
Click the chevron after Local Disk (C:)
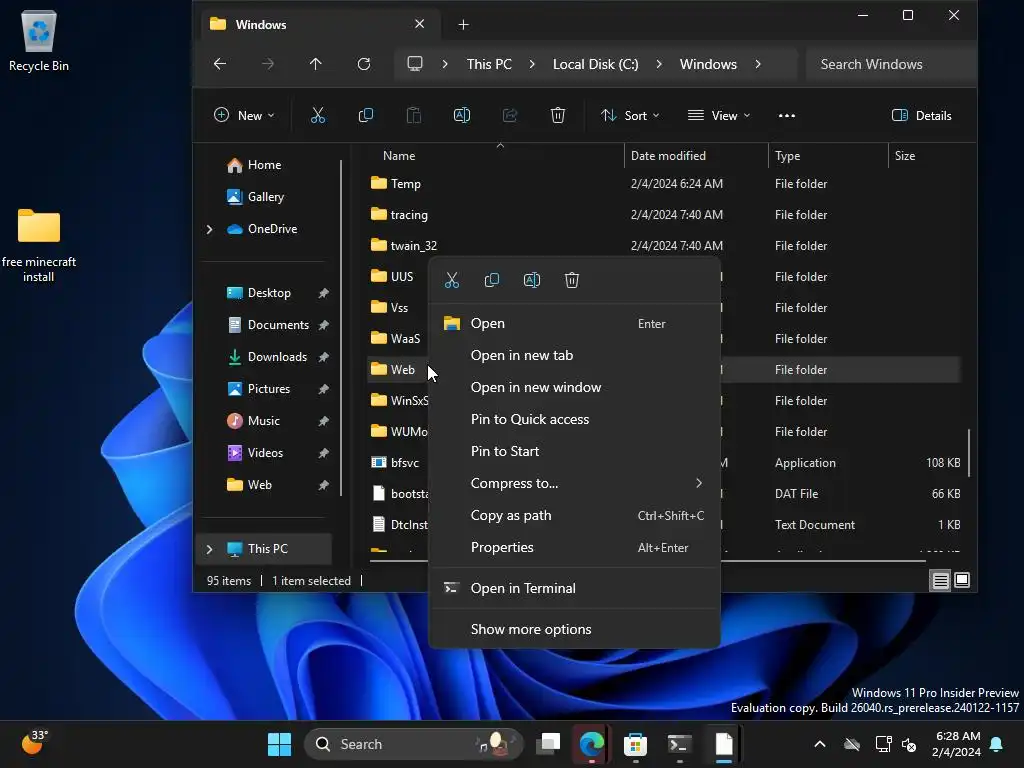tap(659, 64)
